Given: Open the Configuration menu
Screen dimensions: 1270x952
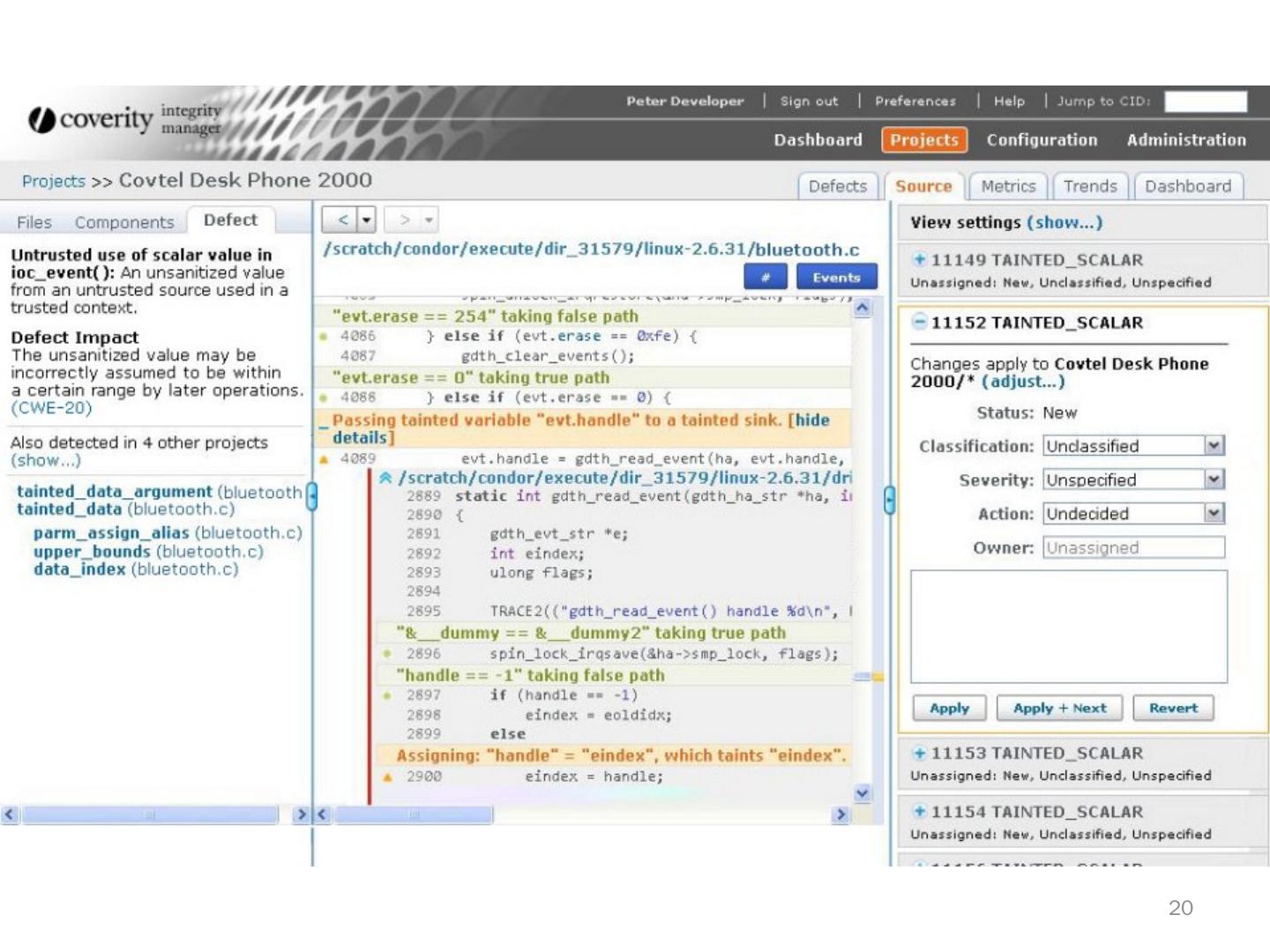Looking at the screenshot, I should pyautogui.click(x=1042, y=140).
